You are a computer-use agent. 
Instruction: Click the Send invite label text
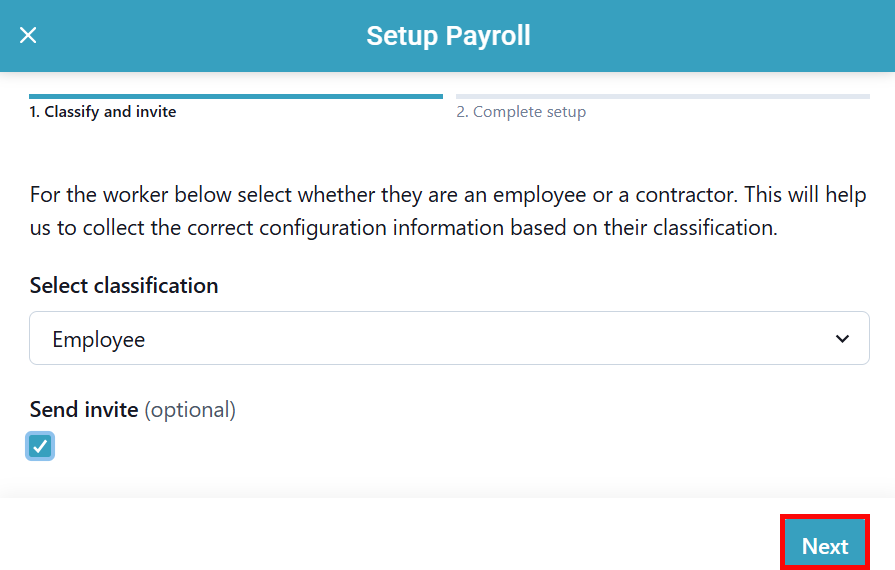tap(84, 409)
